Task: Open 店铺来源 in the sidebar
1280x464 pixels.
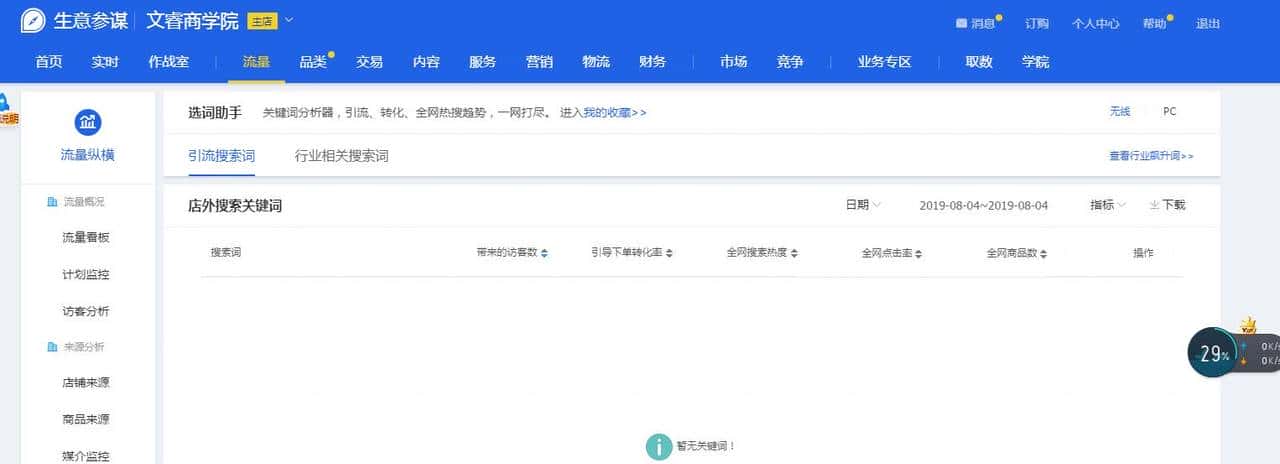Action: 85,383
